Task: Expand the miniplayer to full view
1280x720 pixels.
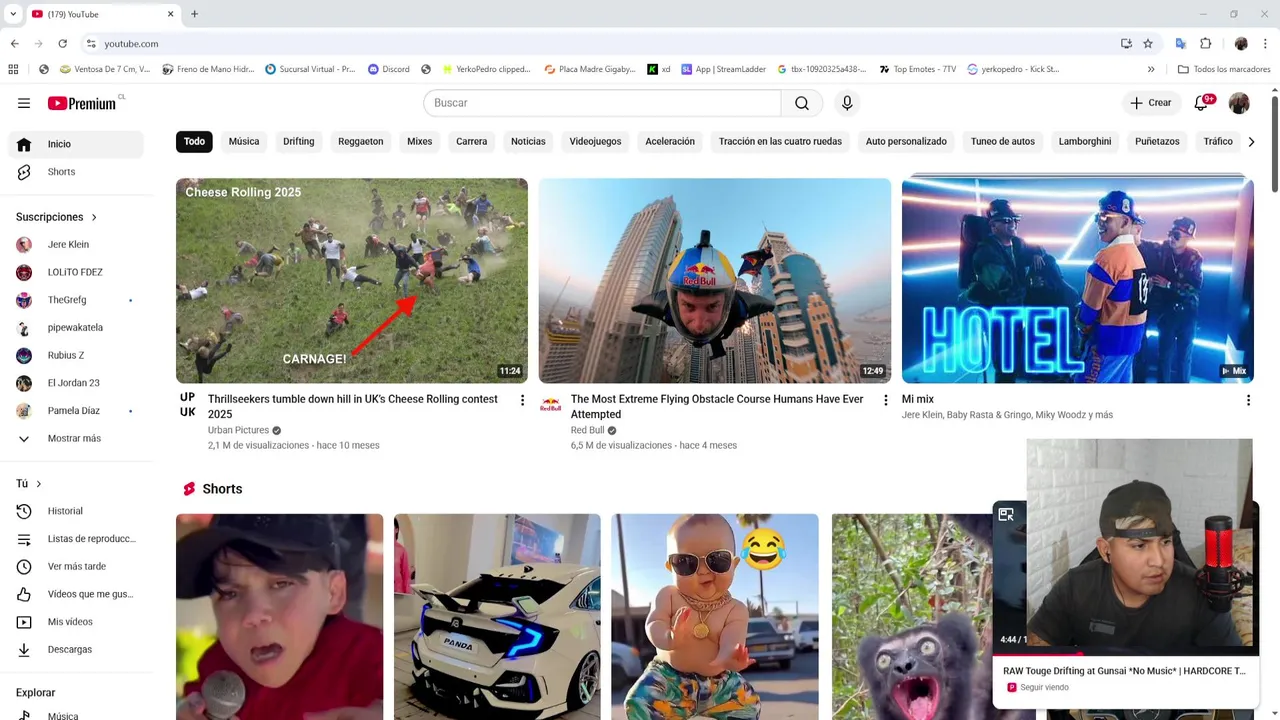Action: click(x=1006, y=514)
